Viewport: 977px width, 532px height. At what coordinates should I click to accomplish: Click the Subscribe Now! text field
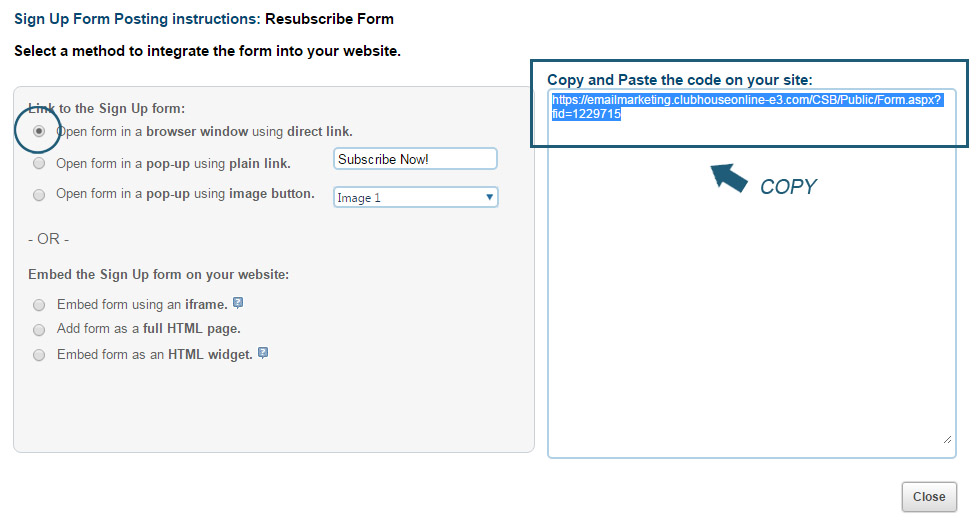click(x=415, y=159)
